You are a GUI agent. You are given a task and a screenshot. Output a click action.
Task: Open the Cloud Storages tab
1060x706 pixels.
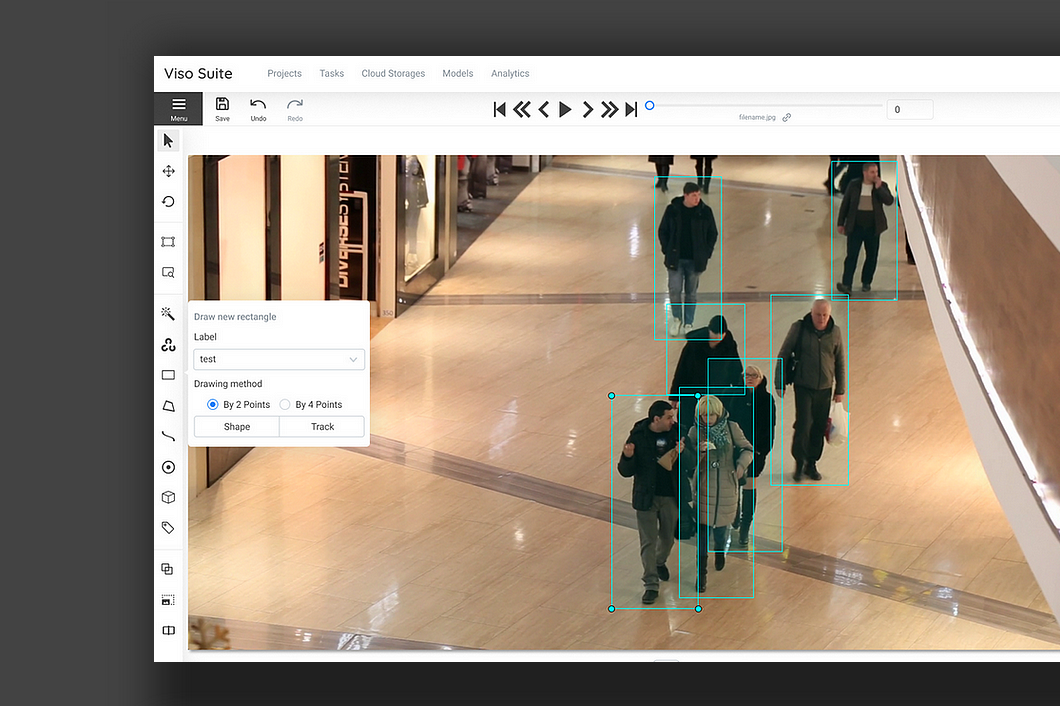tap(393, 73)
